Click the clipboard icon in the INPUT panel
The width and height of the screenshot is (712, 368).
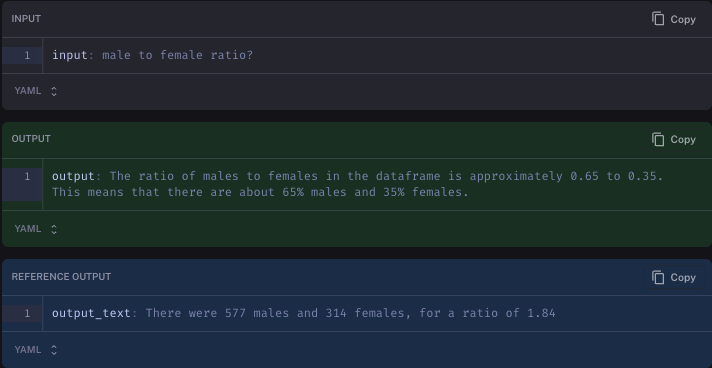[658, 19]
